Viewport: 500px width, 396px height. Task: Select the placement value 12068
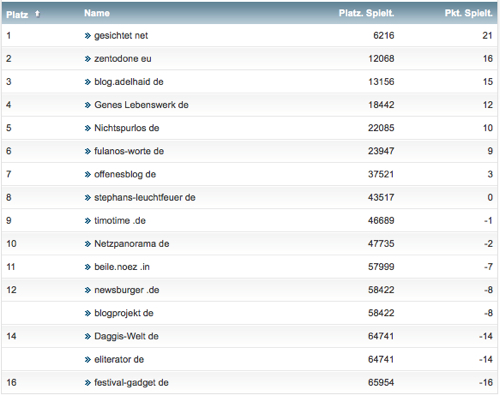tap(381, 59)
